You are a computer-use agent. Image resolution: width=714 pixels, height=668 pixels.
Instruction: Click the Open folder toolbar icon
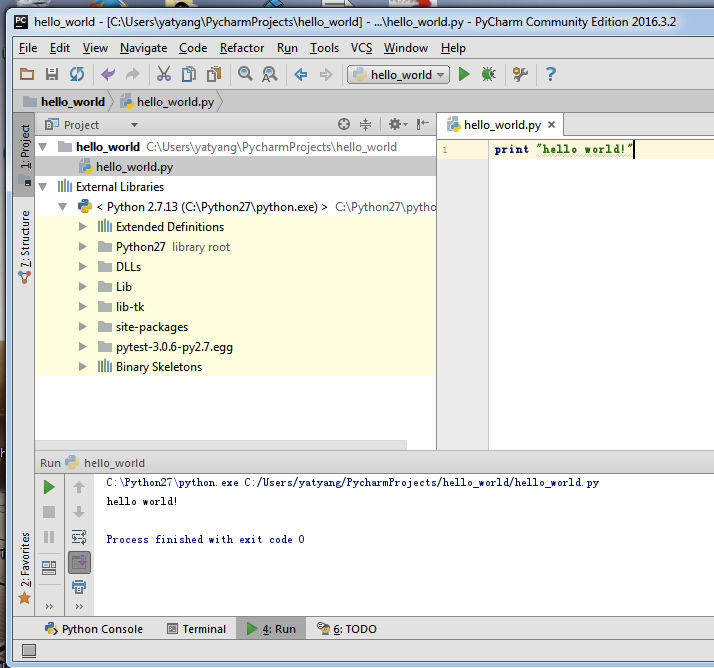[27, 74]
